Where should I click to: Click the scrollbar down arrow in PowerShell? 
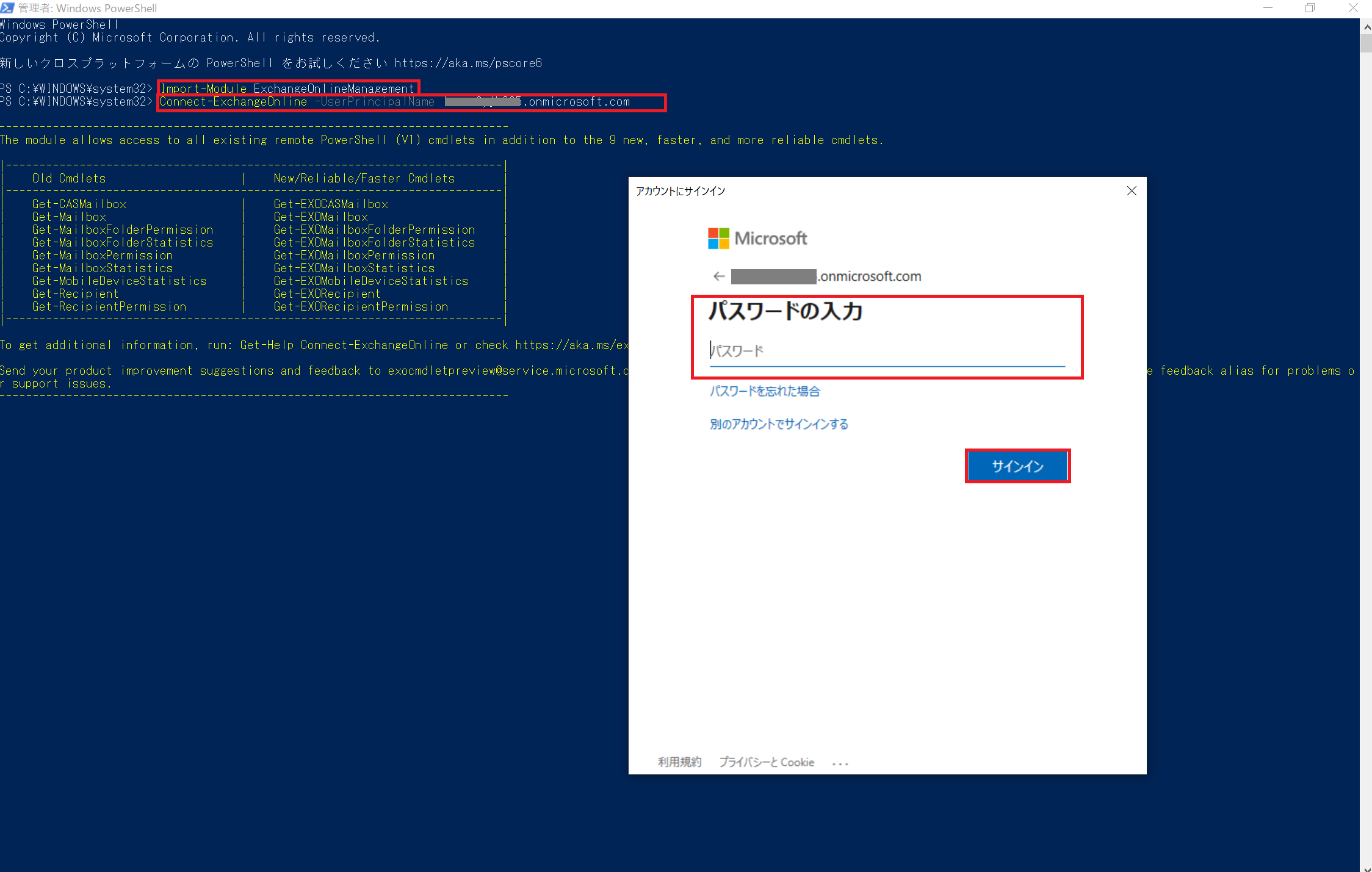click(1366, 868)
